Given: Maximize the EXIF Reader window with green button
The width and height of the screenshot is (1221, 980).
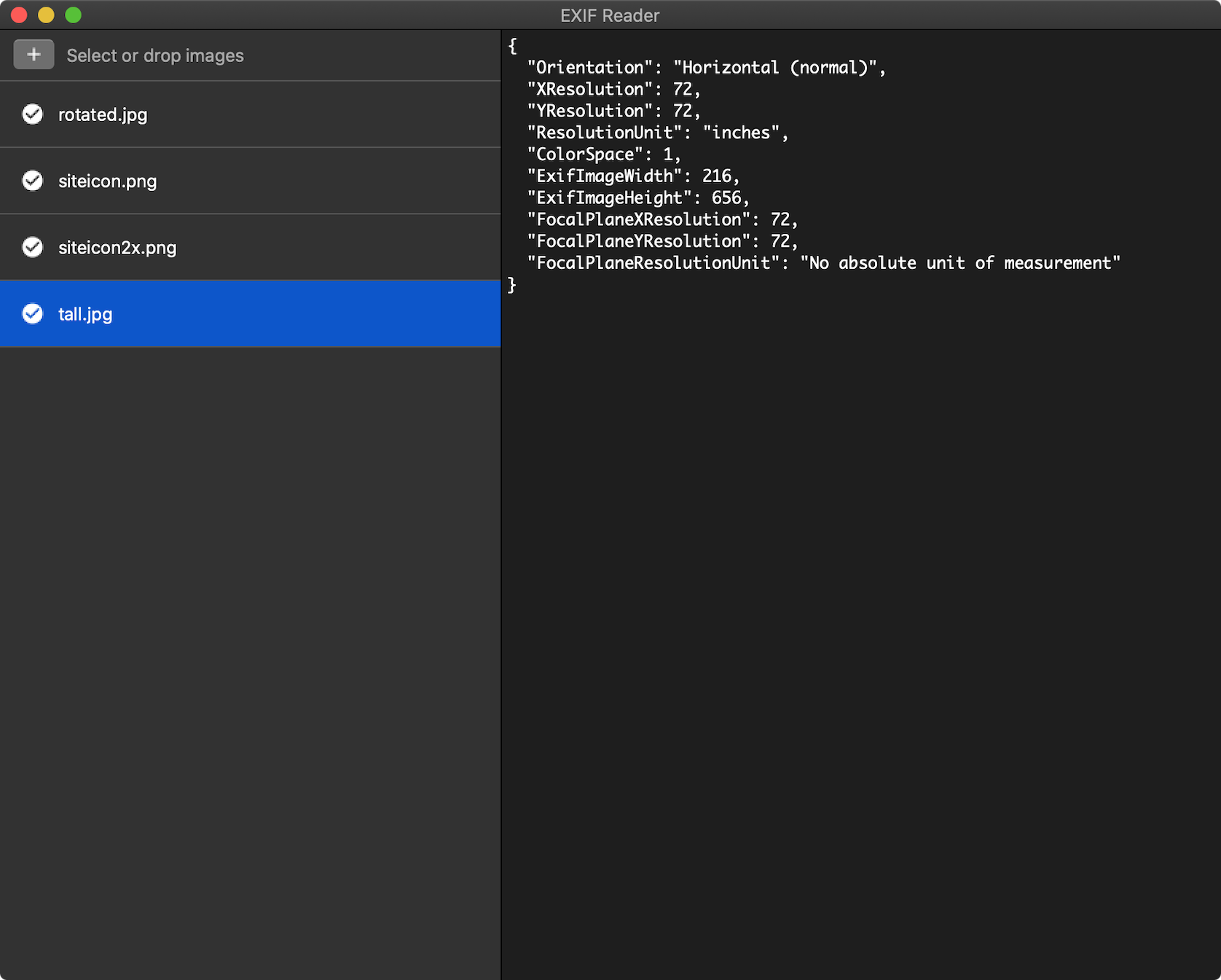Looking at the screenshot, I should [74, 15].
